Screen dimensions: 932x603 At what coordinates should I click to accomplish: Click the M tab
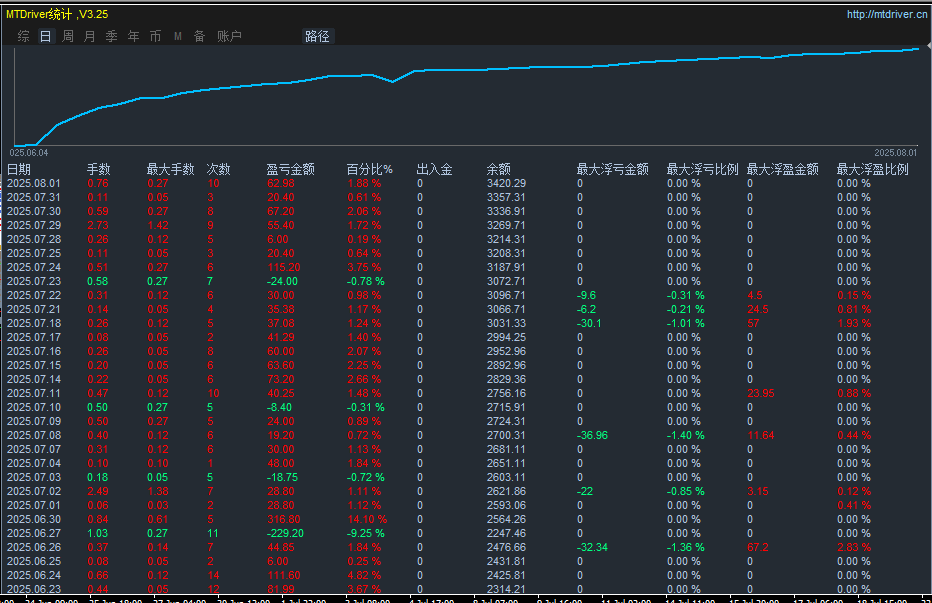tap(178, 36)
